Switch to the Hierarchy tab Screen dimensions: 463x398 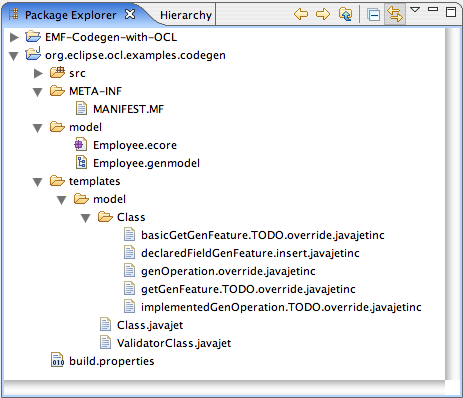point(186,15)
